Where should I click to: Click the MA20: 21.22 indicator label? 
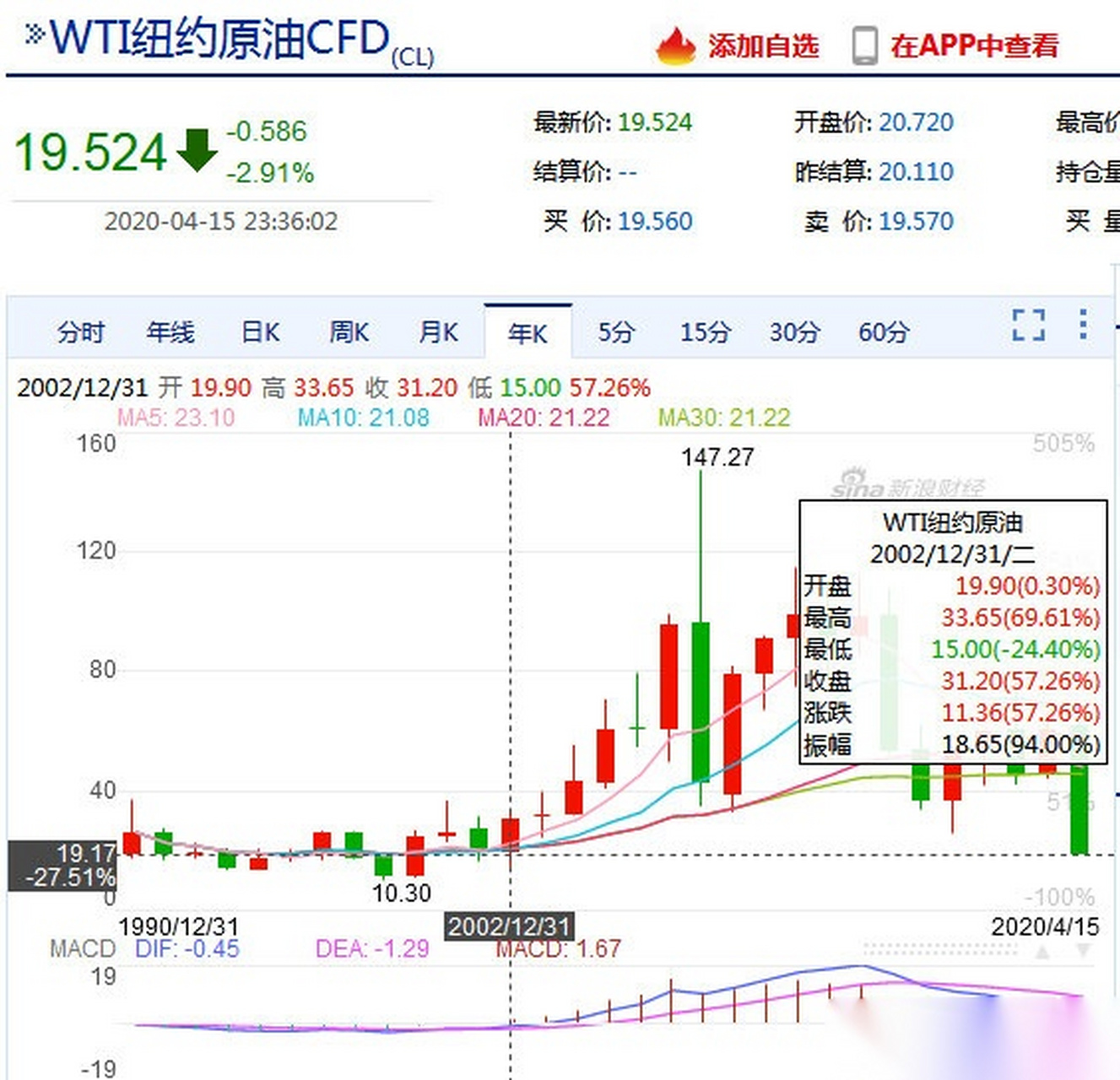[x=544, y=418]
